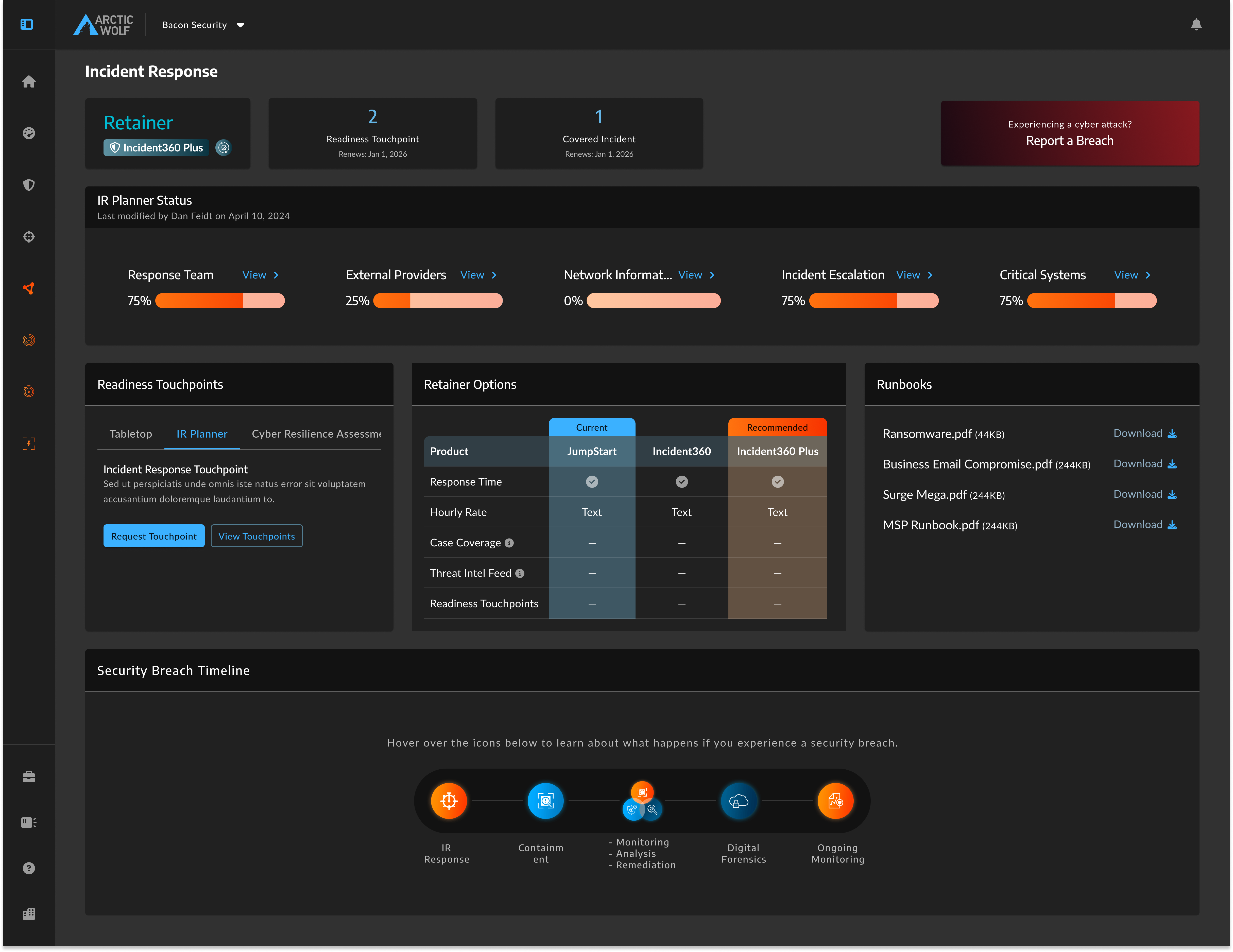Open the Readiness Touchpoint summary card
Screen dimensions: 1233x952
(x=373, y=133)
